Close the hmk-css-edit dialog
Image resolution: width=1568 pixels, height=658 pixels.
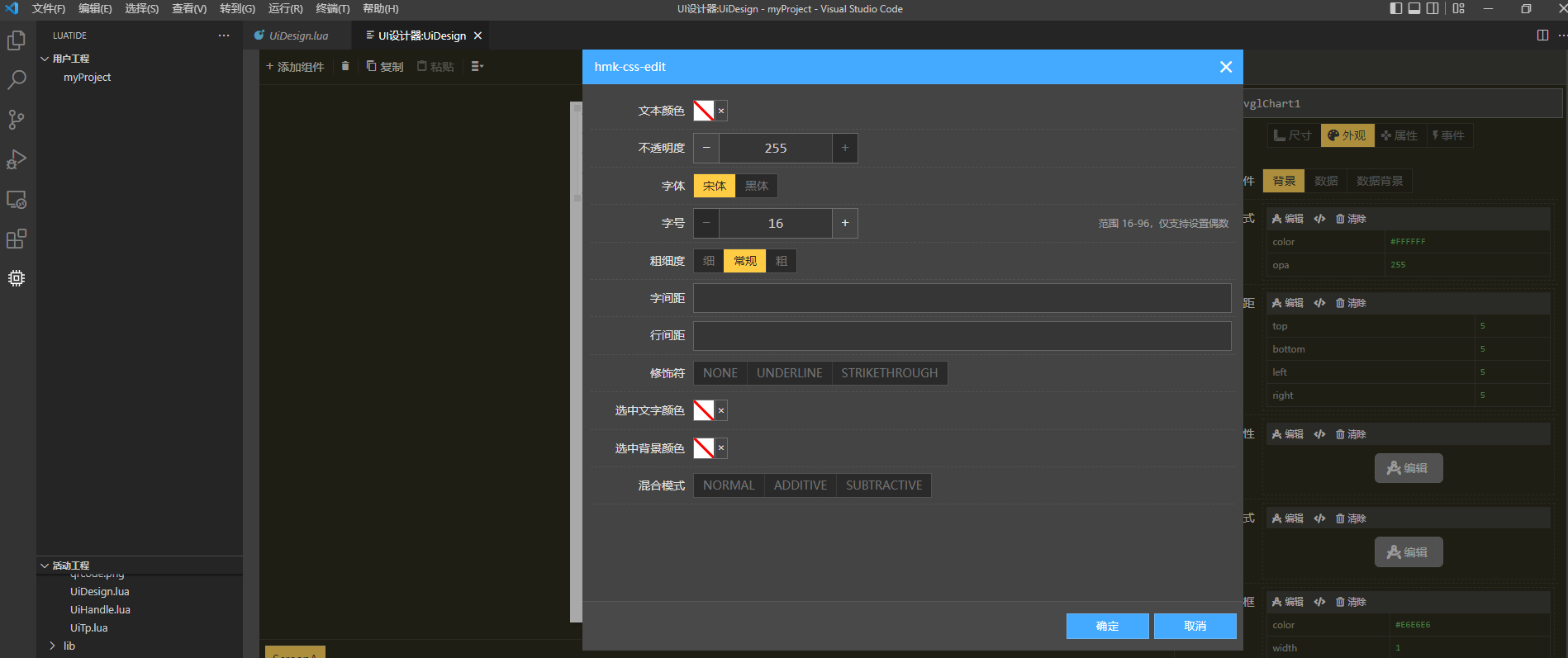click(1225, 67)
